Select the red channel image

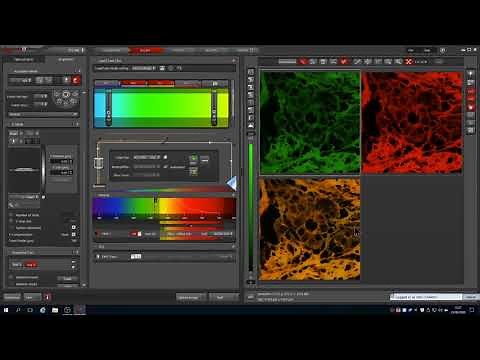tap(412, 122)
